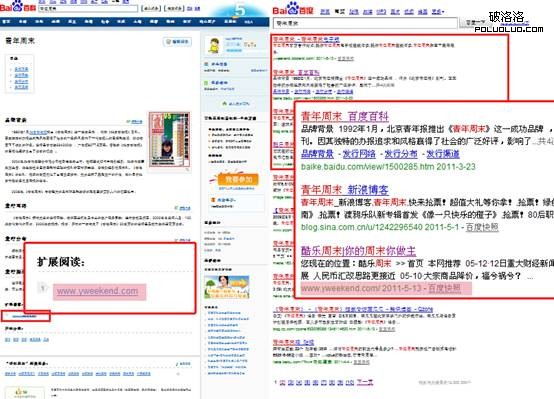This screenshot has width=554, height=399.
Task: Click the Baike search input field
Action: pos(88,8)
